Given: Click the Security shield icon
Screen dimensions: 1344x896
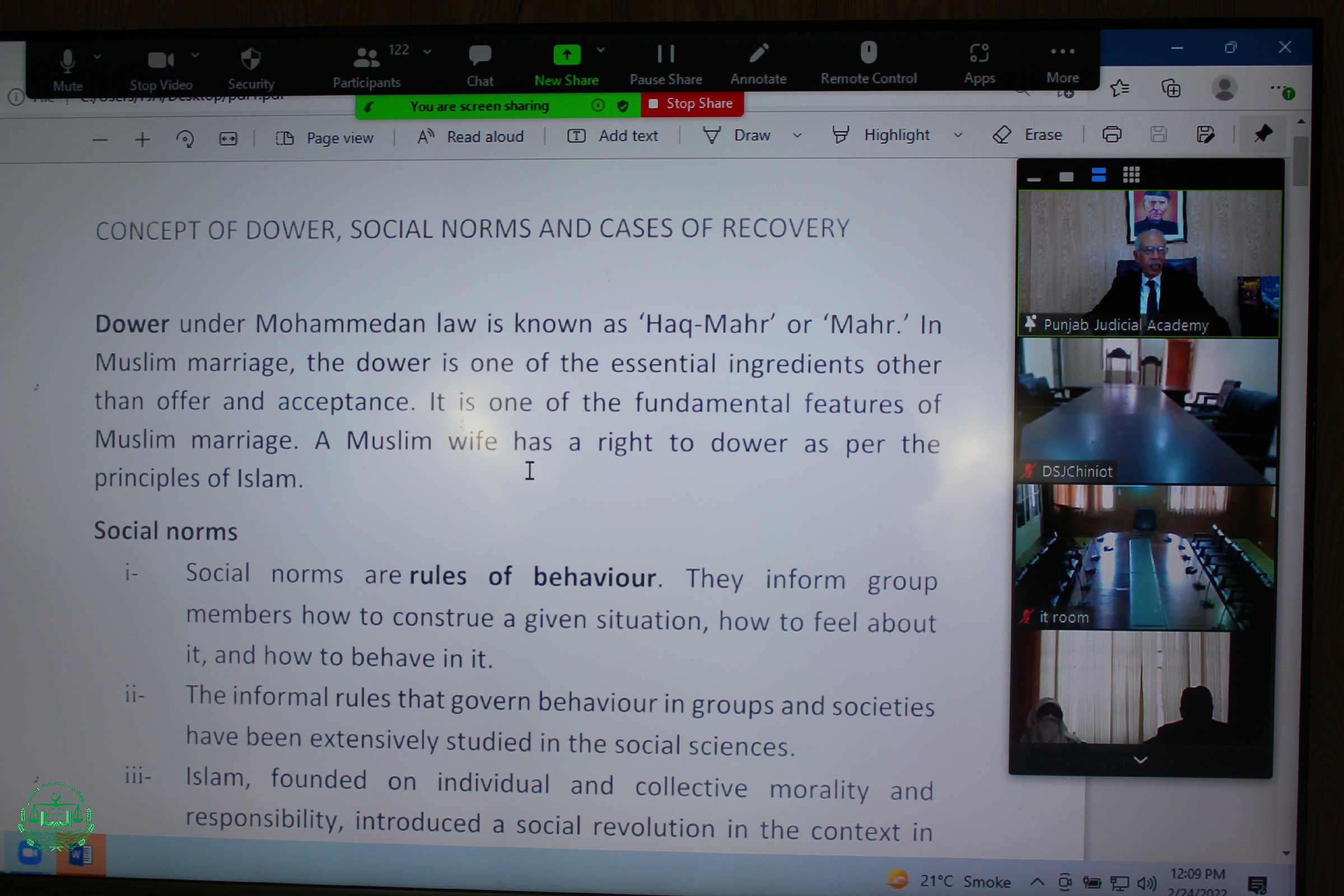Looking at the screenshot, I should 251,59.
